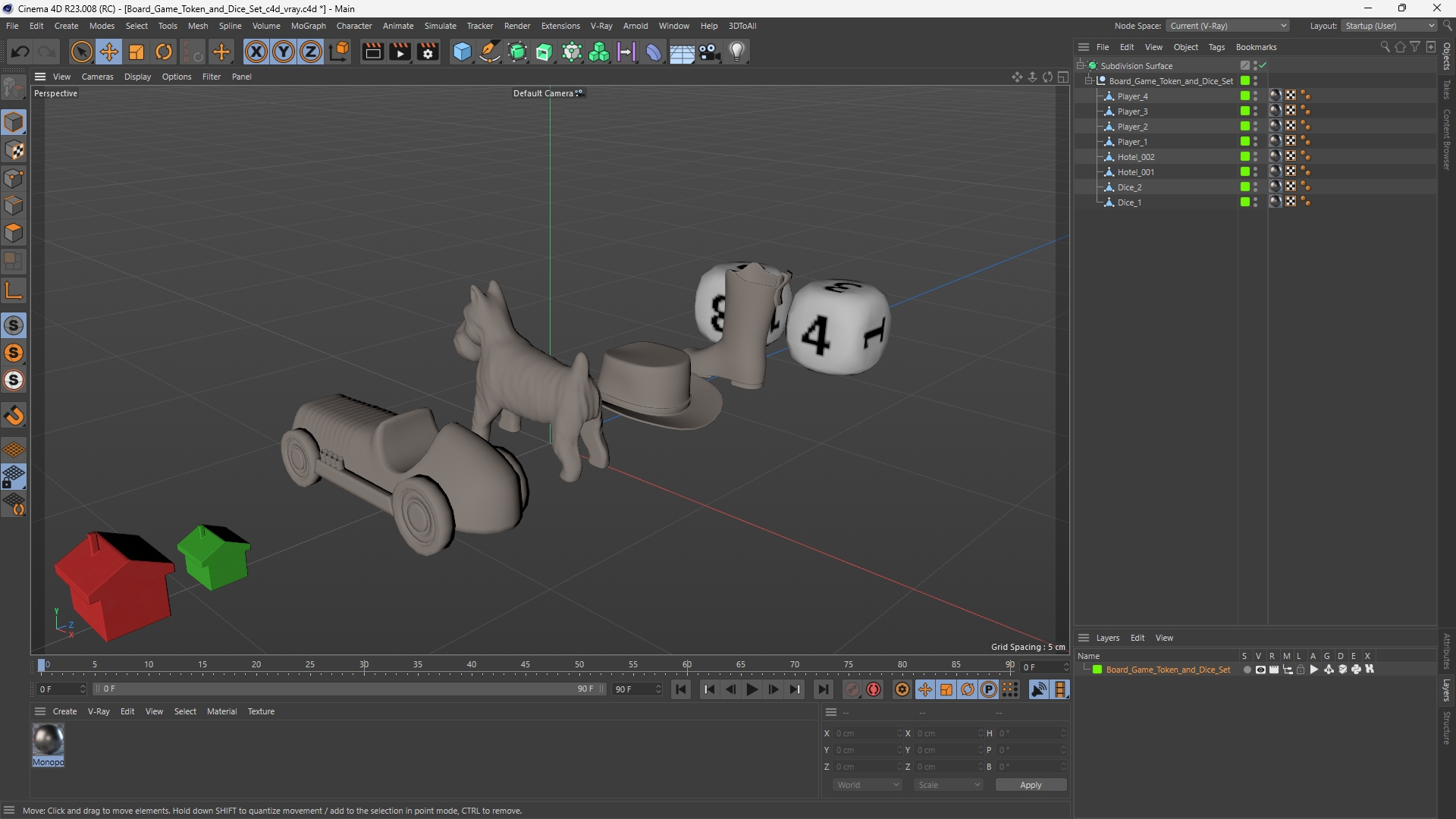This screenshot has width=1456, height=819.
Task: Click frame 30 on the timeline ruler
Action: [364, 665]
